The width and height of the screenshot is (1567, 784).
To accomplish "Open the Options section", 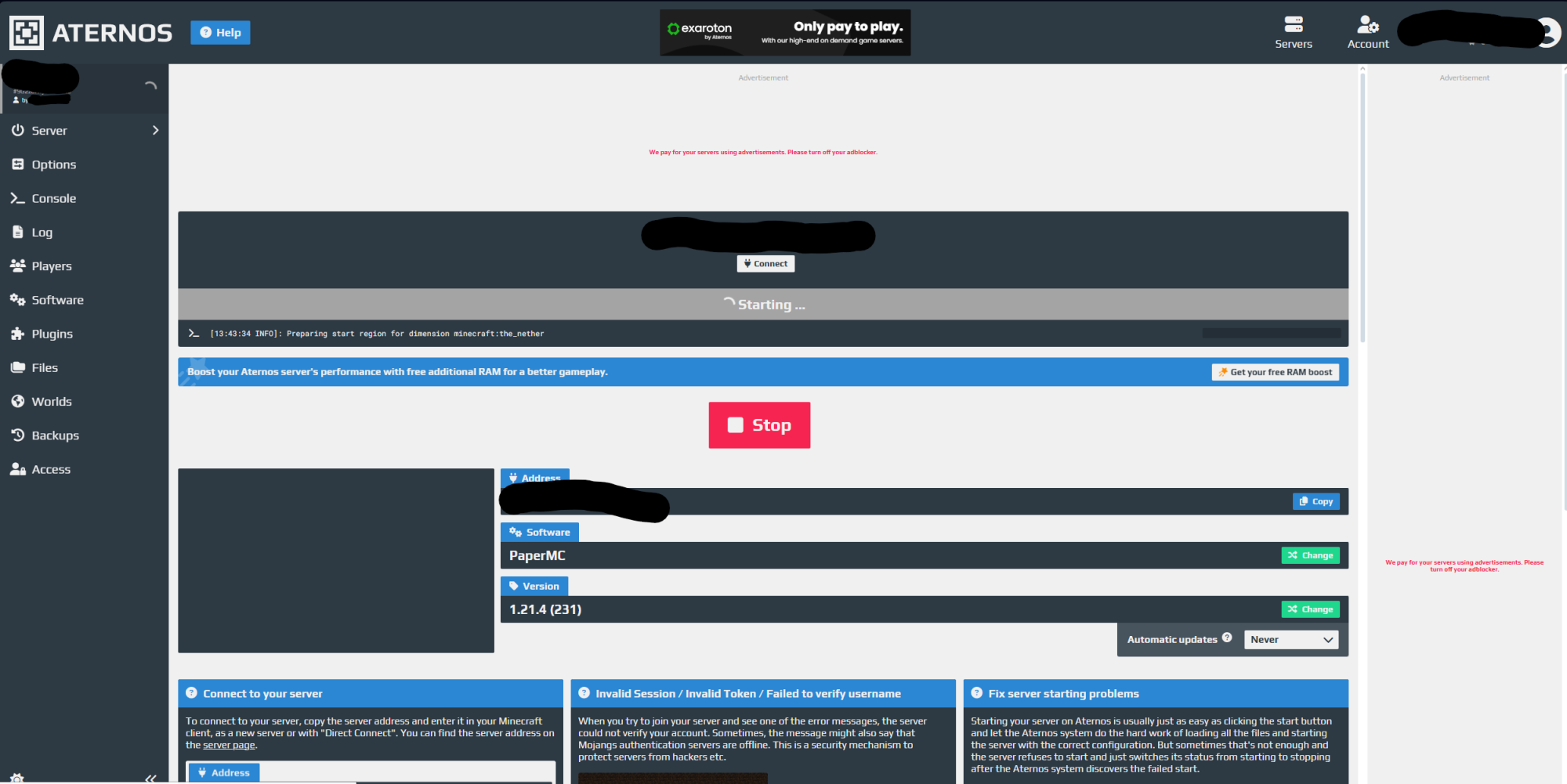I will coord(54,164).
